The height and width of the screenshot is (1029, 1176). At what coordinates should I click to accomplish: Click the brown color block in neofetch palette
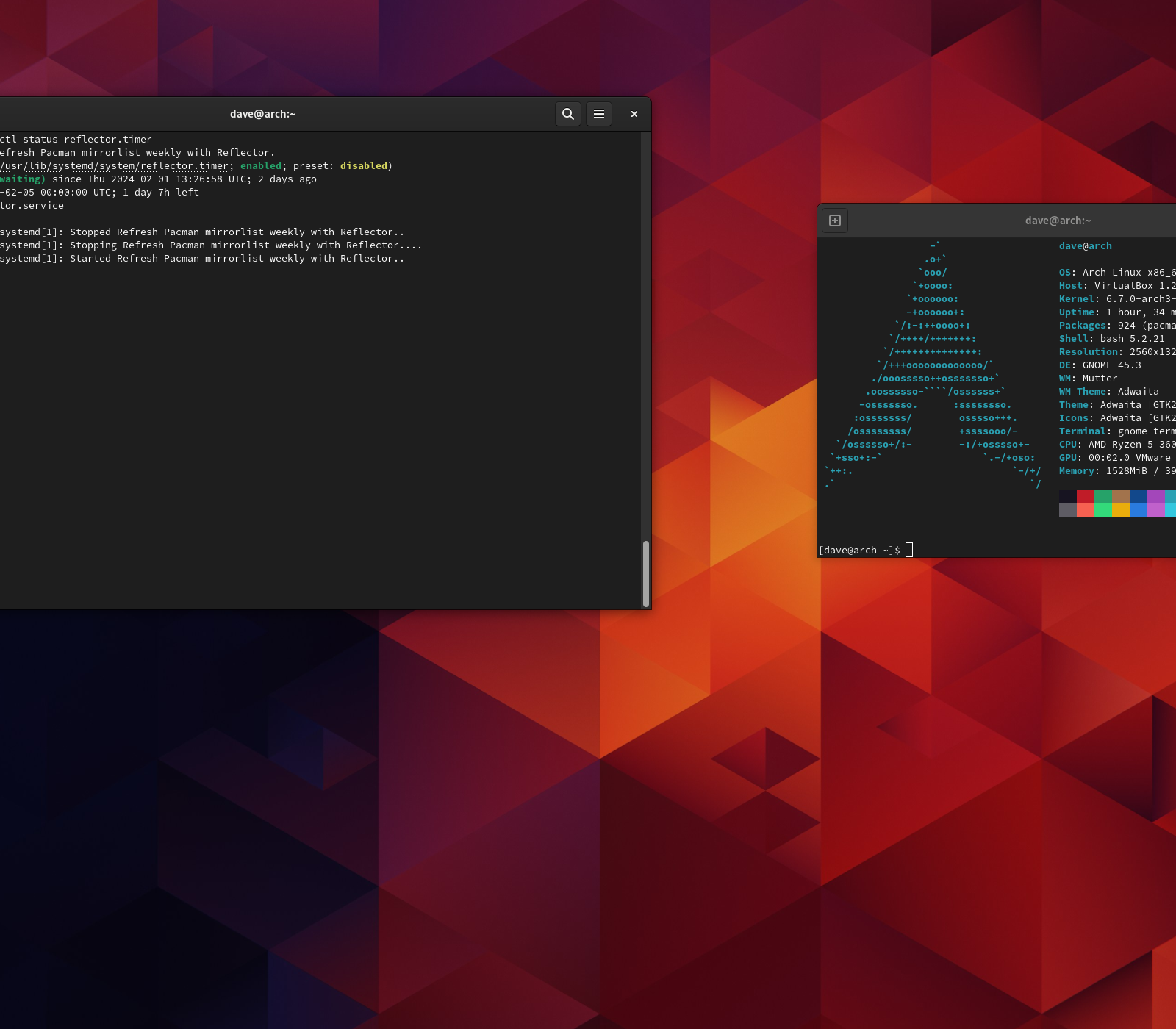tap(1121, 497)
